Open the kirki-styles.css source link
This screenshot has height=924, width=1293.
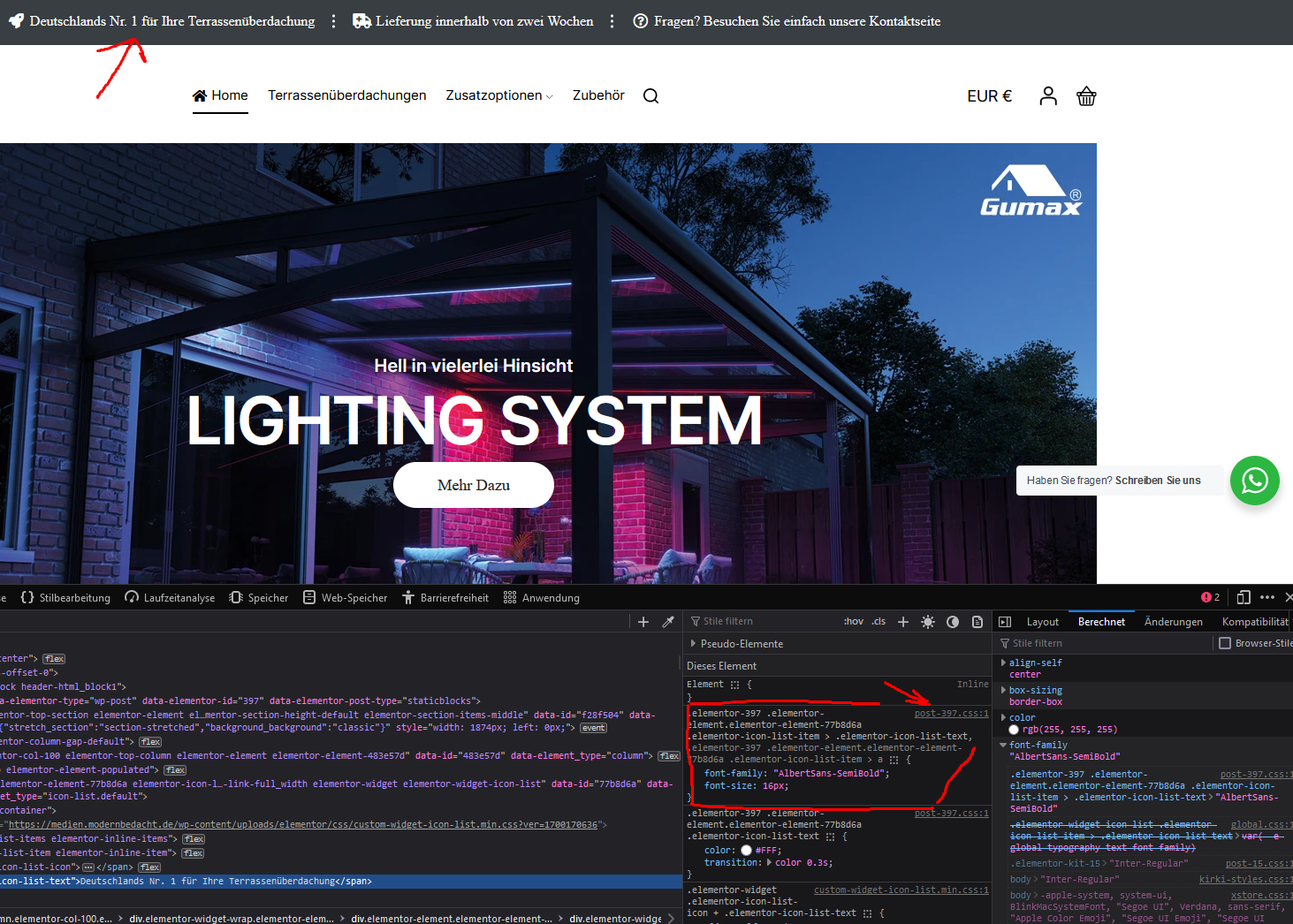(x=1245, y=879)
